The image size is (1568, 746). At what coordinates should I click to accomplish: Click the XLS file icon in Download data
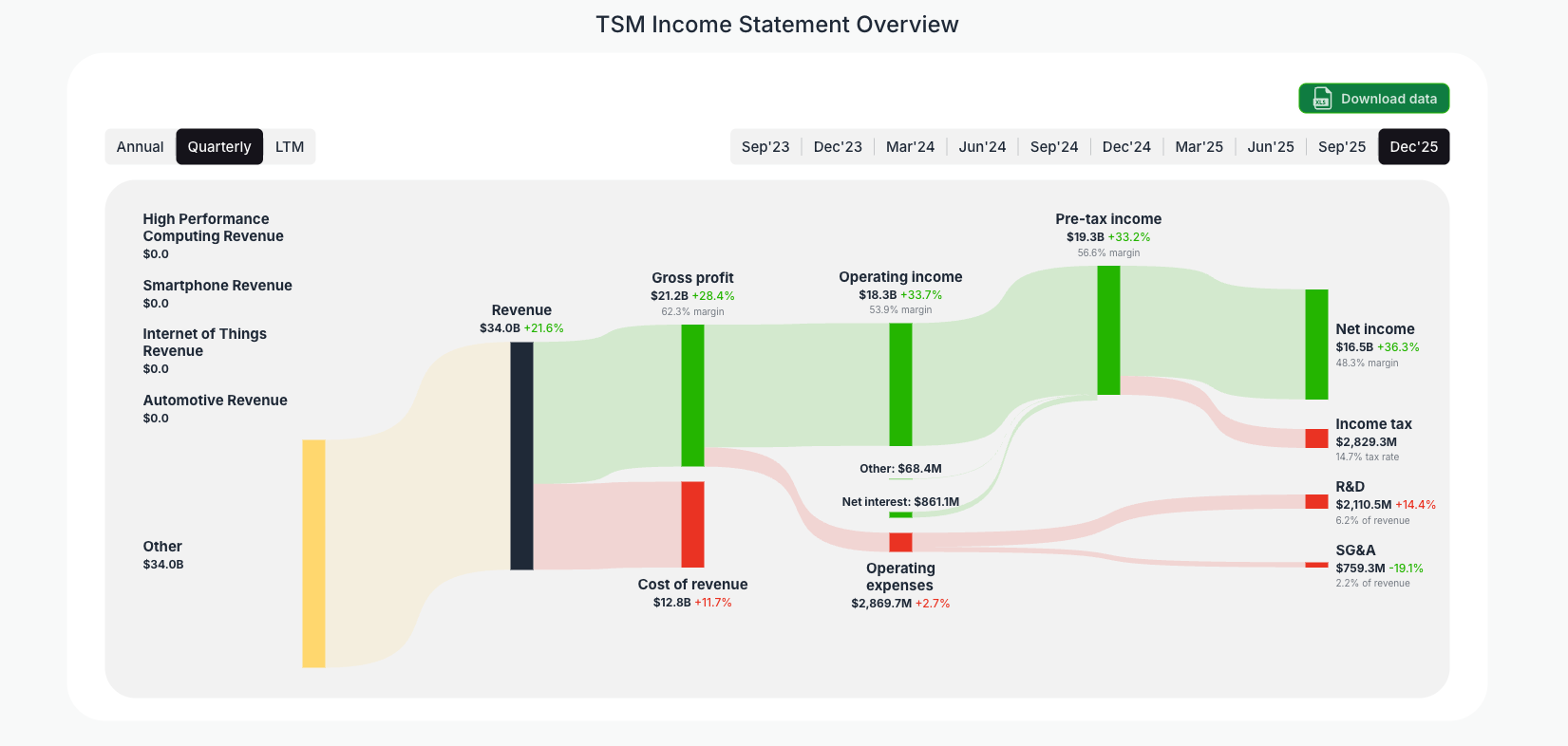(x=1322, y=99)
